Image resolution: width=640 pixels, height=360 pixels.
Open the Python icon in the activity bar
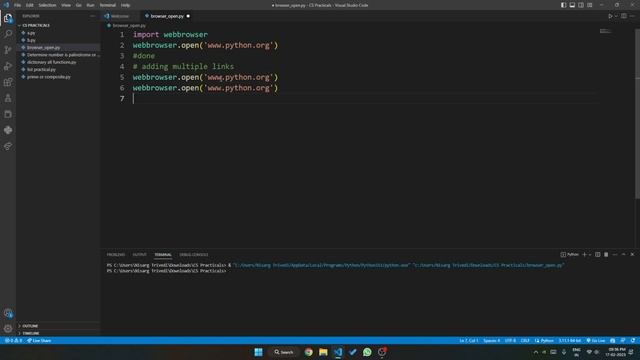pyautogui.click(x=8, y=130)
